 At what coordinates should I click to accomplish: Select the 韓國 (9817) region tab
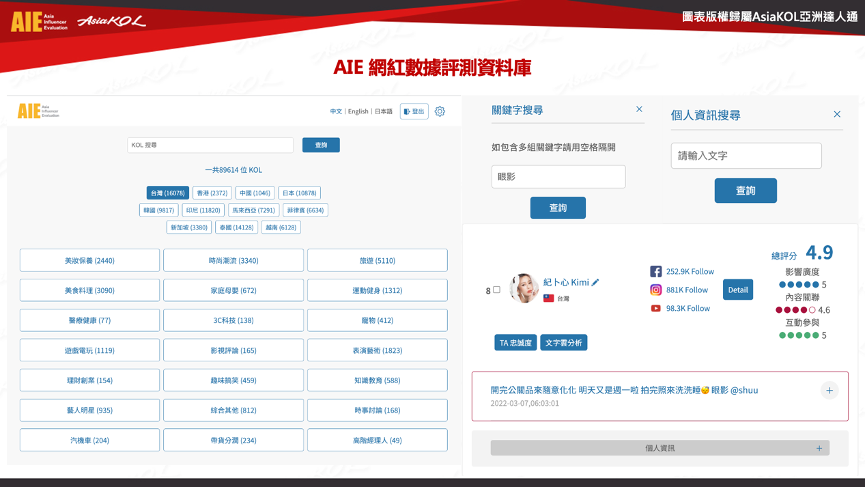(159, 210)
